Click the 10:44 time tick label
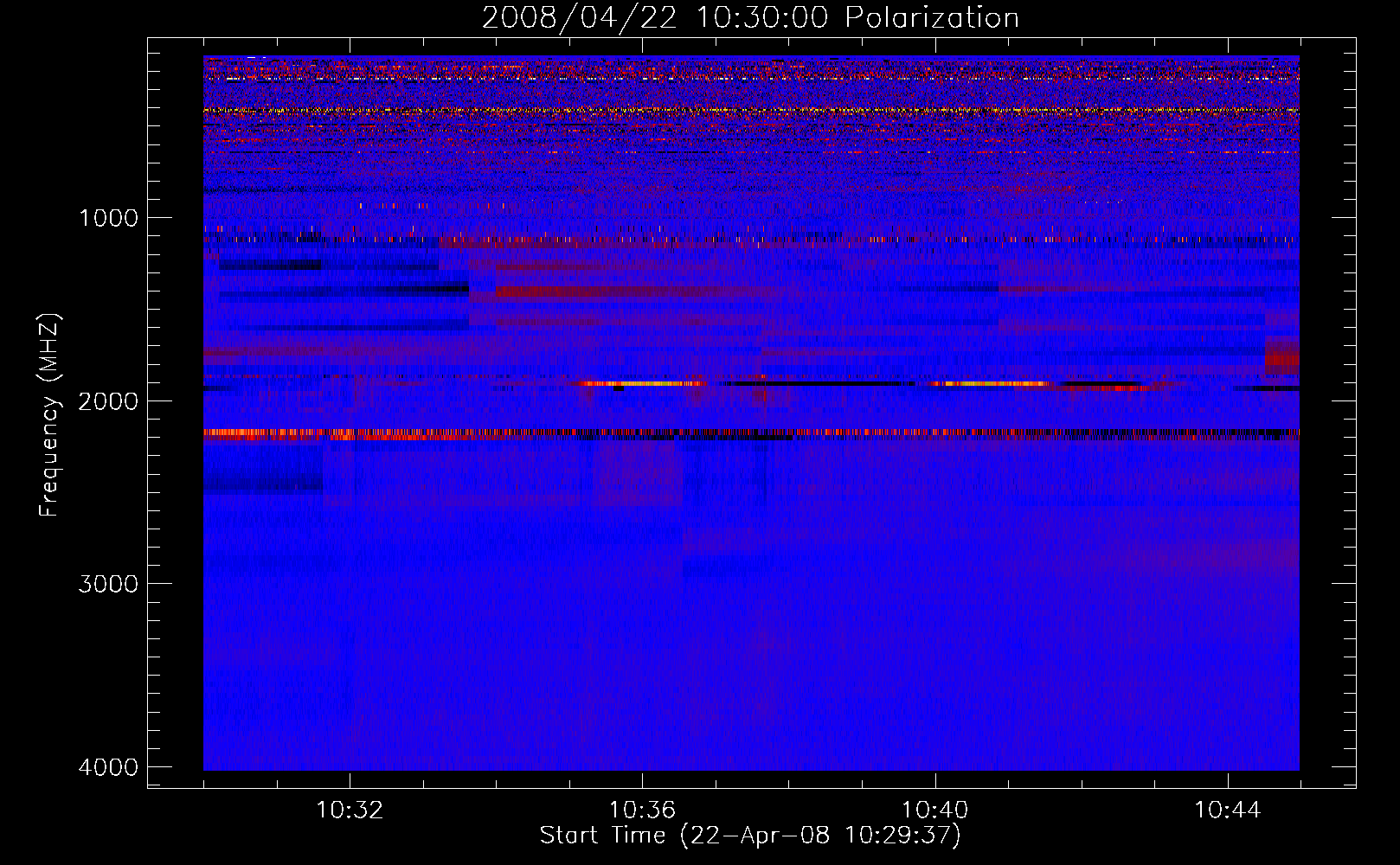 1228,811
